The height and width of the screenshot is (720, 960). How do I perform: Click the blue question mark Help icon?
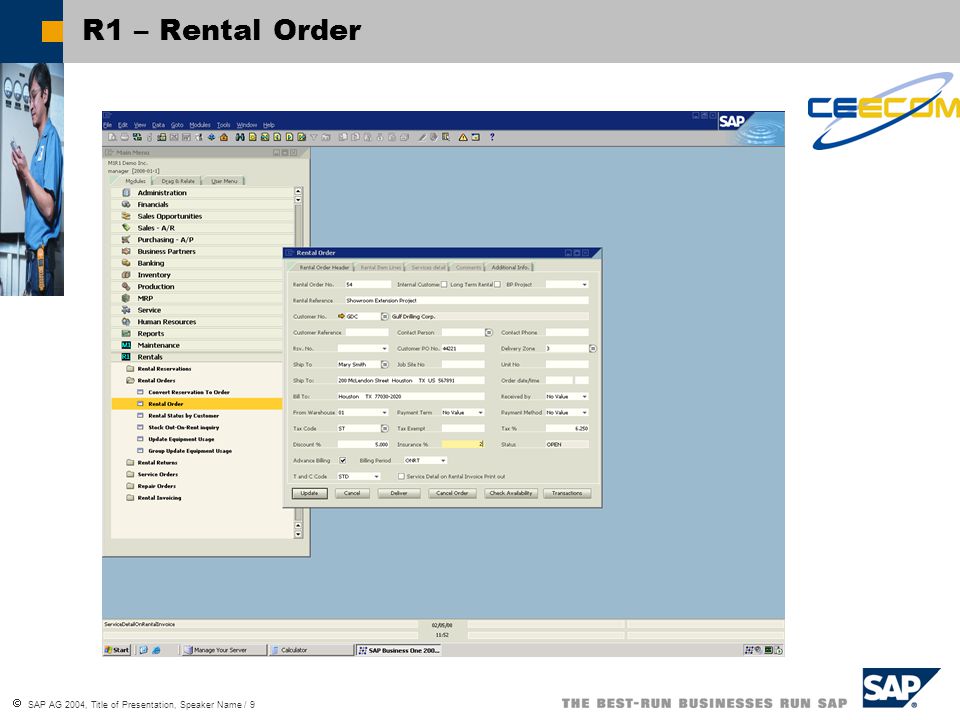coord(491,137)
